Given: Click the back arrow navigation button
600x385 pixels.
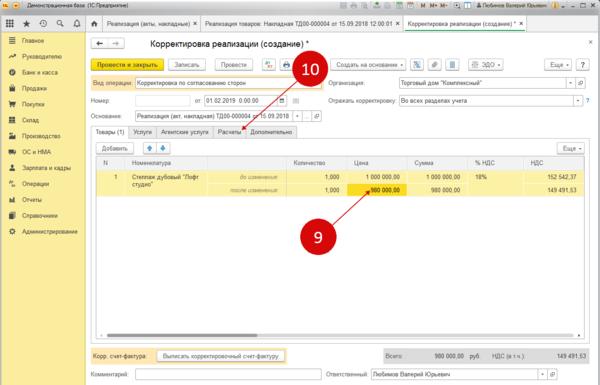Looking at the screenshot, I should click(99, 44).
